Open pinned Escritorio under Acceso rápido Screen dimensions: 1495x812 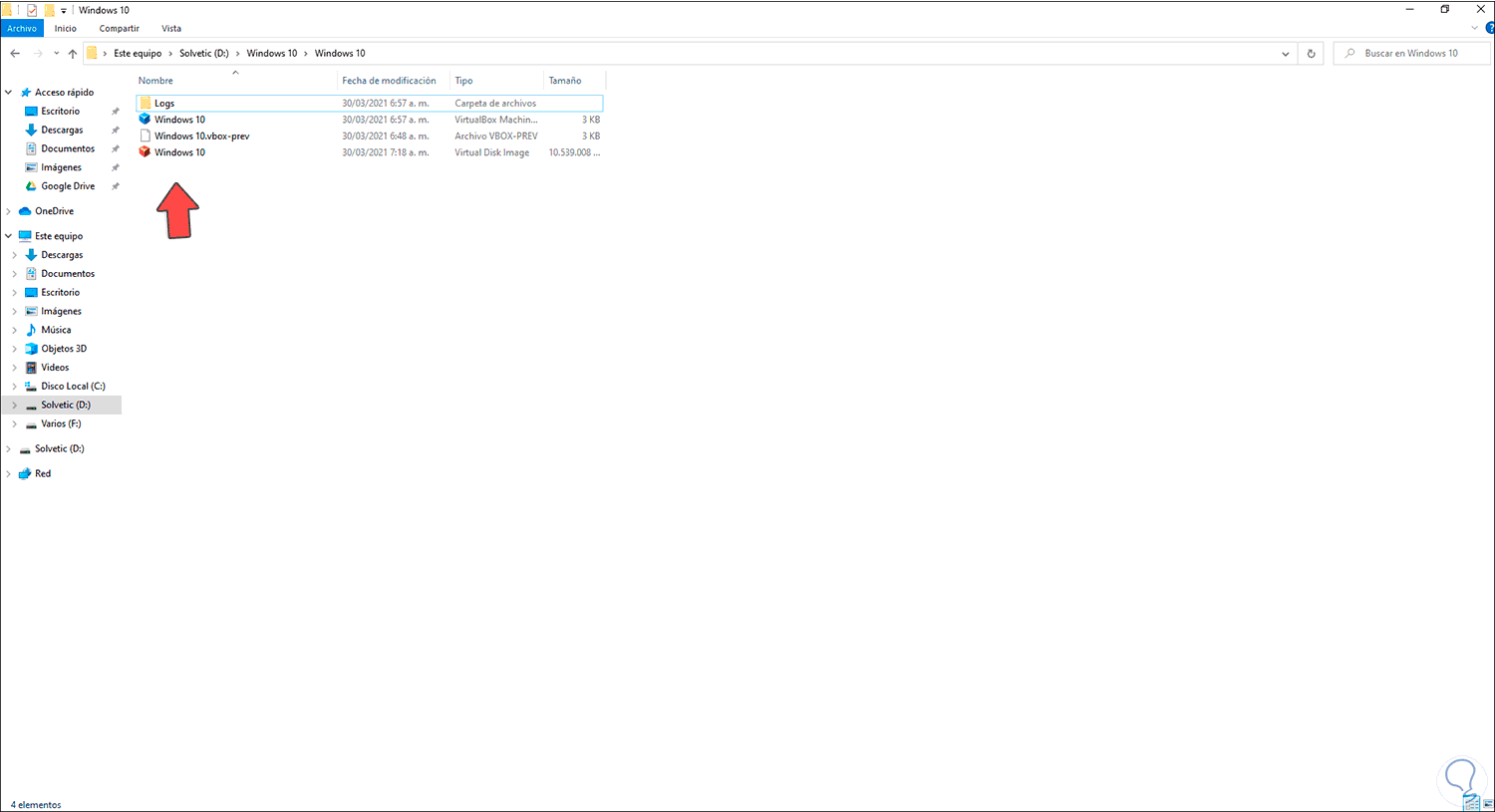pyautogui.click(x=60, y=112)
